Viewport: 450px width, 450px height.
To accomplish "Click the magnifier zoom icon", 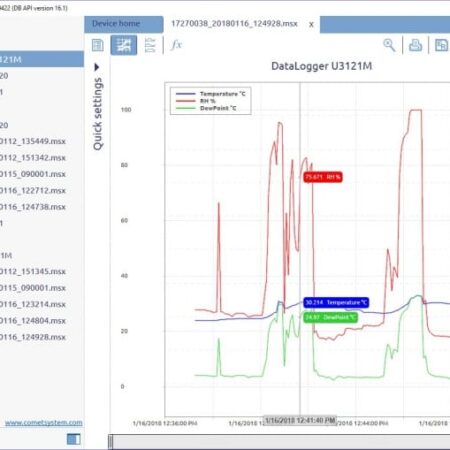I will tap(389, 45).
